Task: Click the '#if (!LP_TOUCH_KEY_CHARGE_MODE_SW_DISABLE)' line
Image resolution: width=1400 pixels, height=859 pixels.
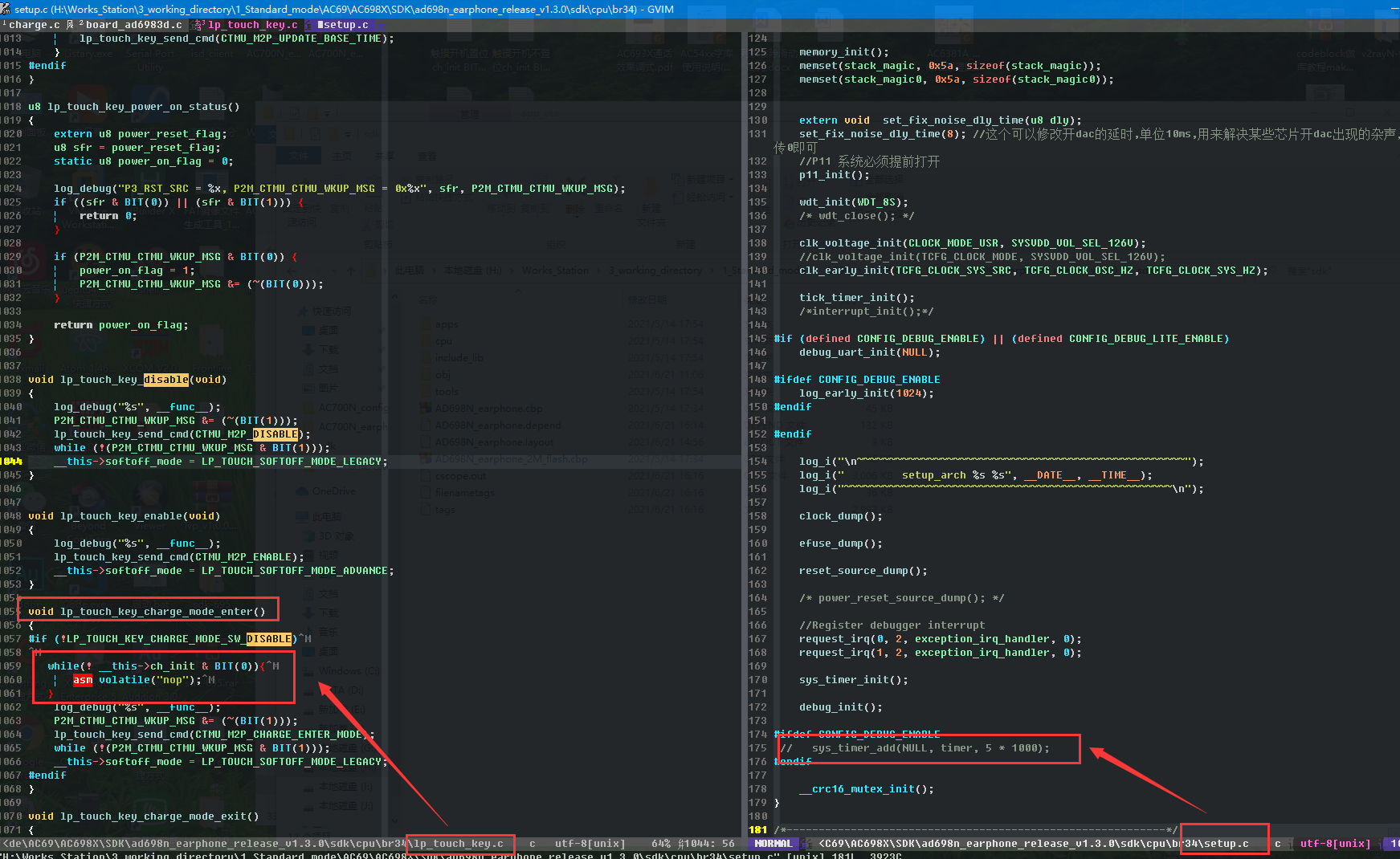Action: pyautogui.click(x=162, y=639)
